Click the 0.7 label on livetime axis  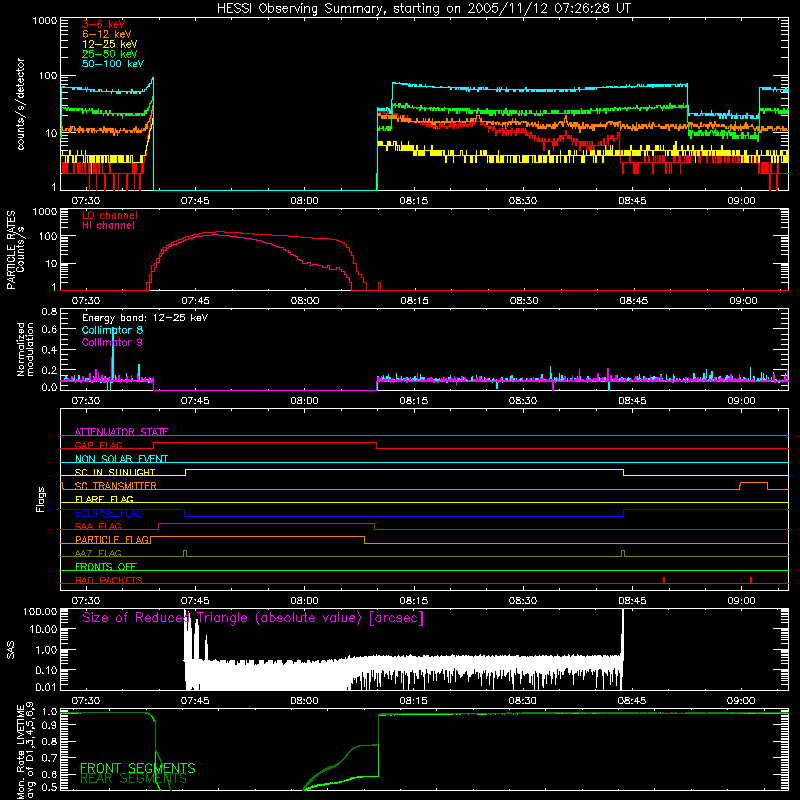[49, 758]
